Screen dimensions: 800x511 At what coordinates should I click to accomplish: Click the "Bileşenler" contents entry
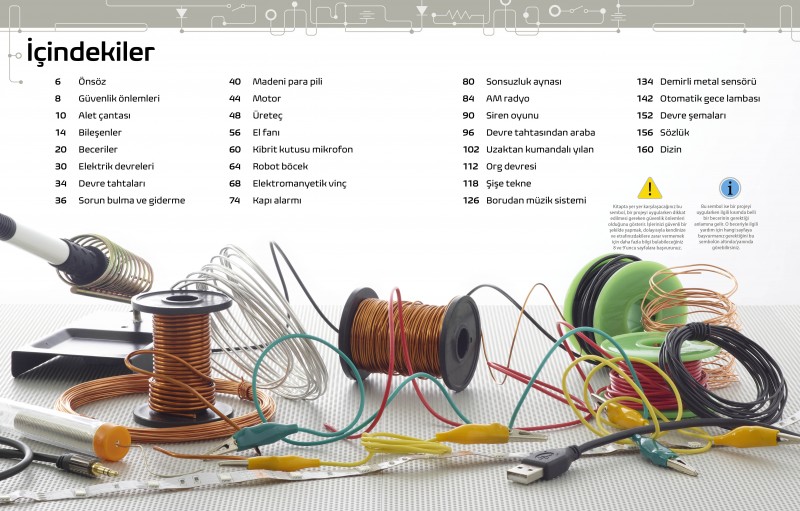100,133
